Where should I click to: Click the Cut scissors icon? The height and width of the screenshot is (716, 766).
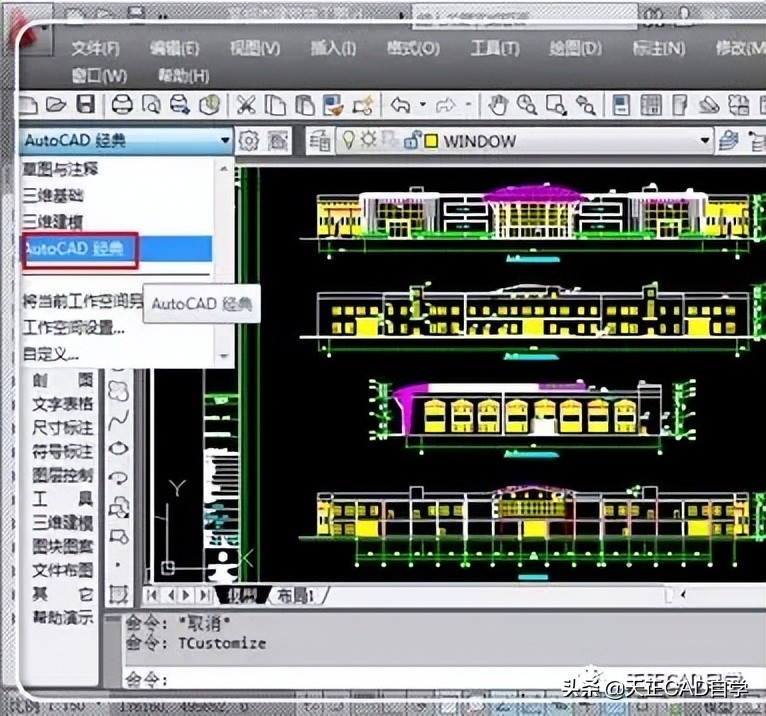pos(246,105)
